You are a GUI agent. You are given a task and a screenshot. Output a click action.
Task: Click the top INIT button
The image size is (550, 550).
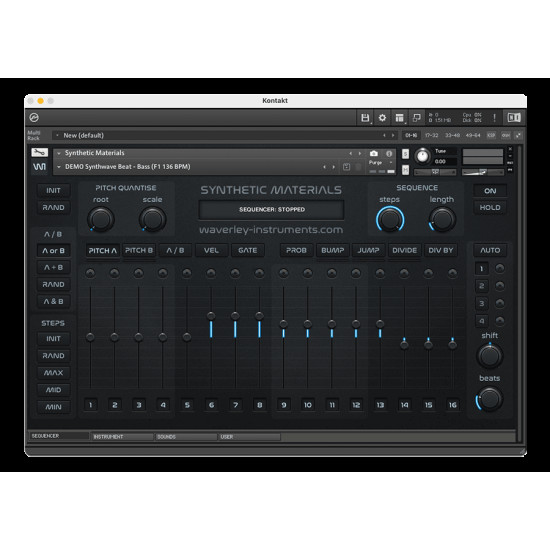tap(54, 191)
